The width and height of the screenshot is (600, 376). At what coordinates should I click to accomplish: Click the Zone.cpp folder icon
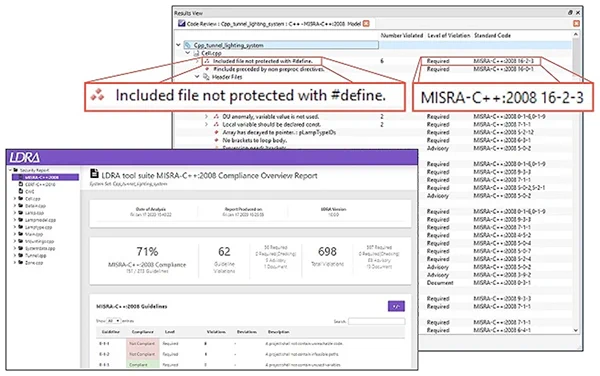pos(21,262)
